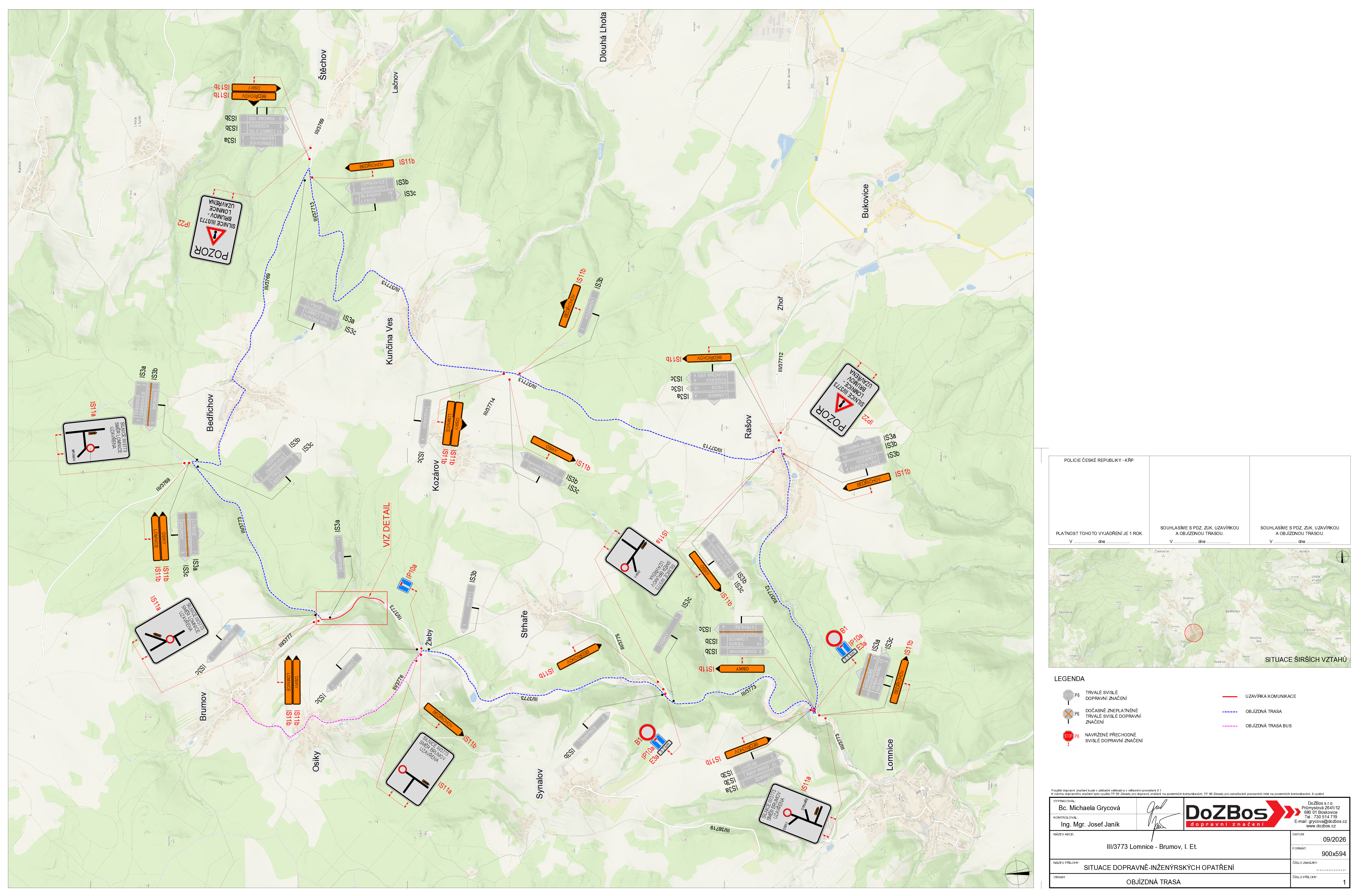Click the OBJÍZDNÁ TRASA BUS legend text
1358x896 pixels.
[x=1268, y=726]
